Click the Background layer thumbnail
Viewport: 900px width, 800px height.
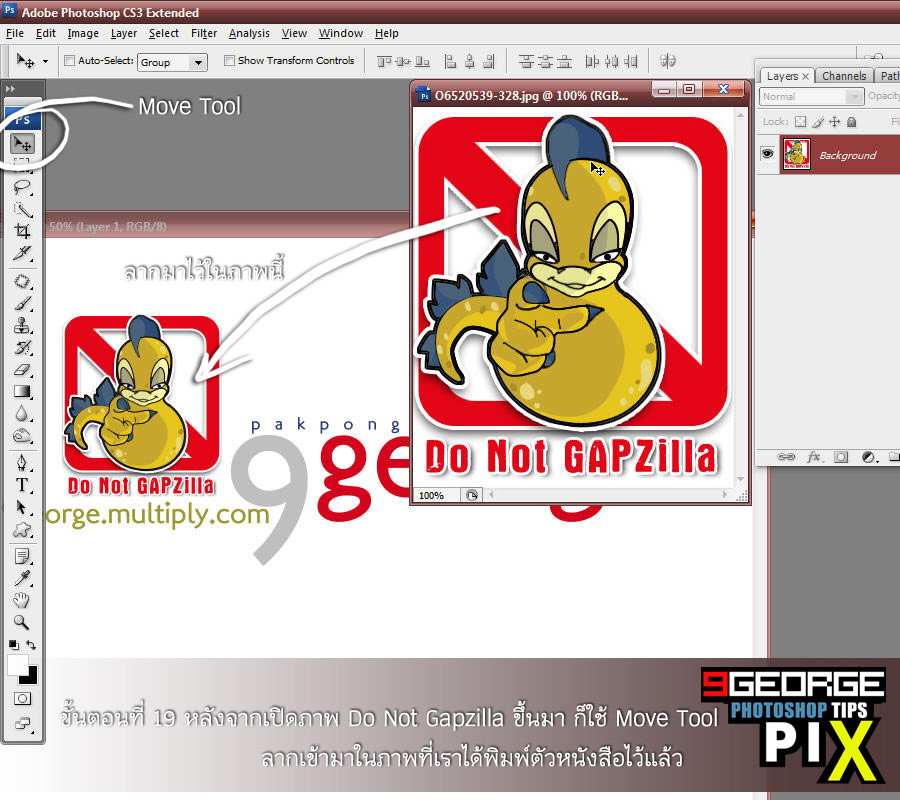coord(797,154)
